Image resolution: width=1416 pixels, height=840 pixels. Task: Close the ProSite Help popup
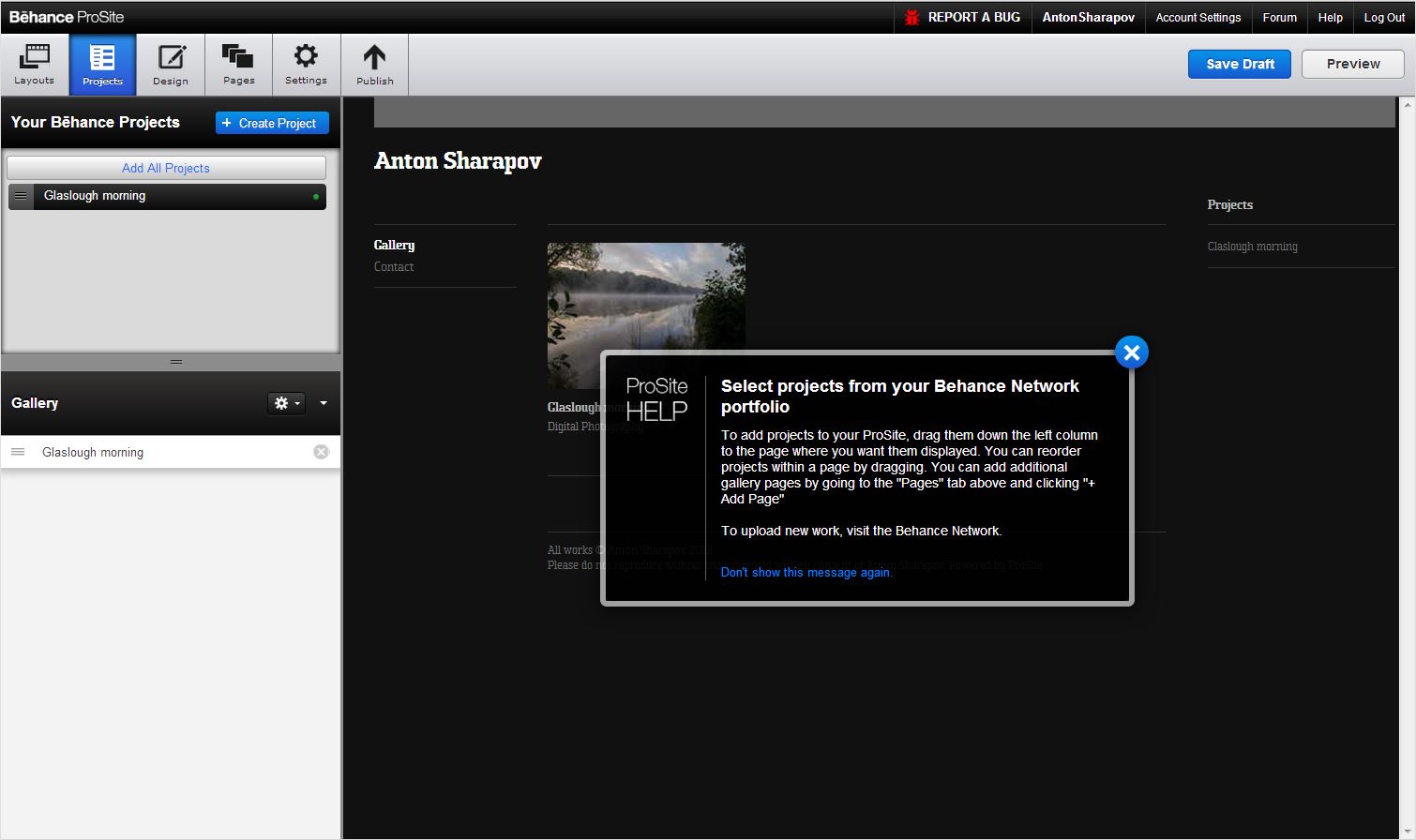pos(1132,352)
